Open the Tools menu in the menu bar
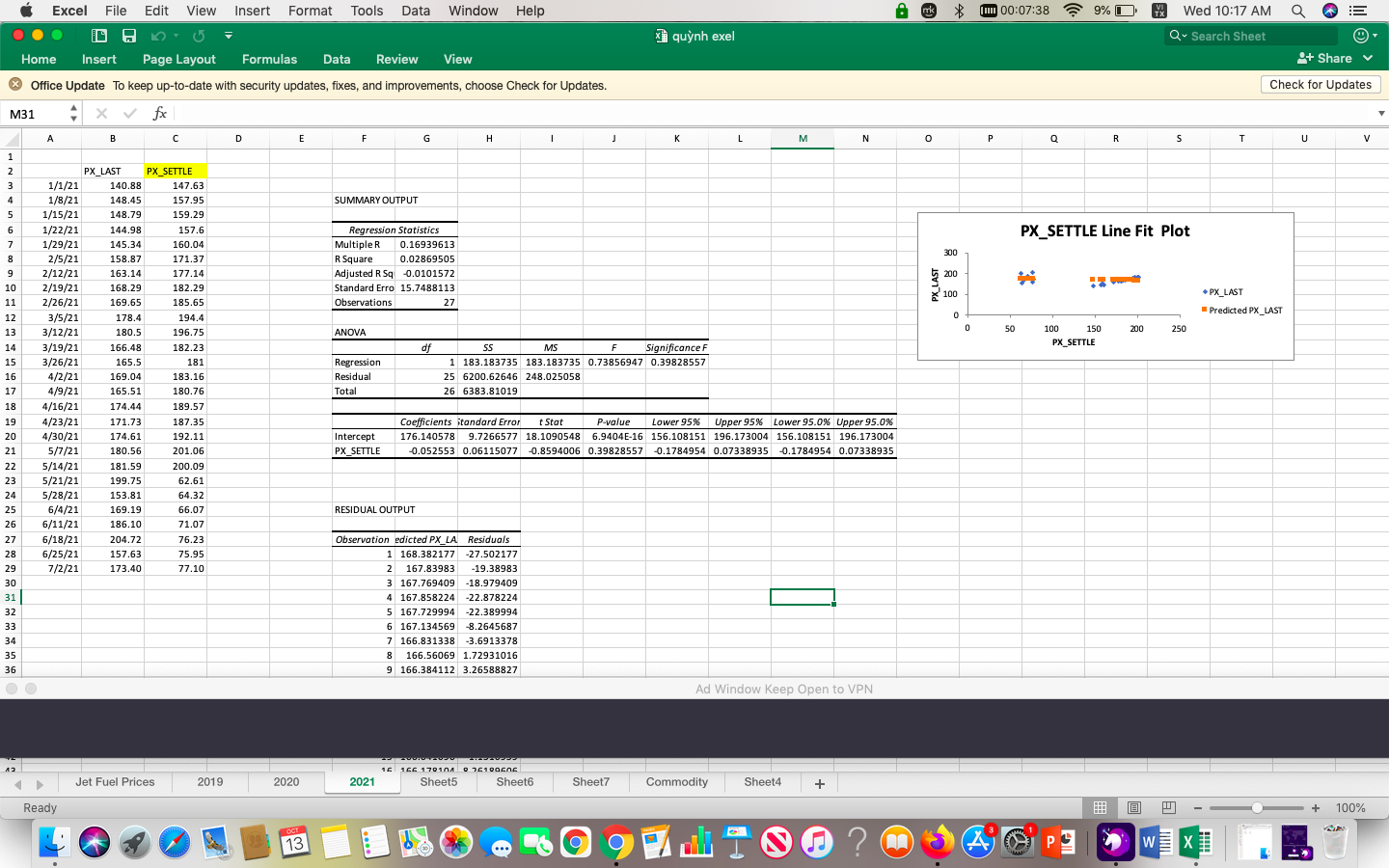 click(367, 11)
